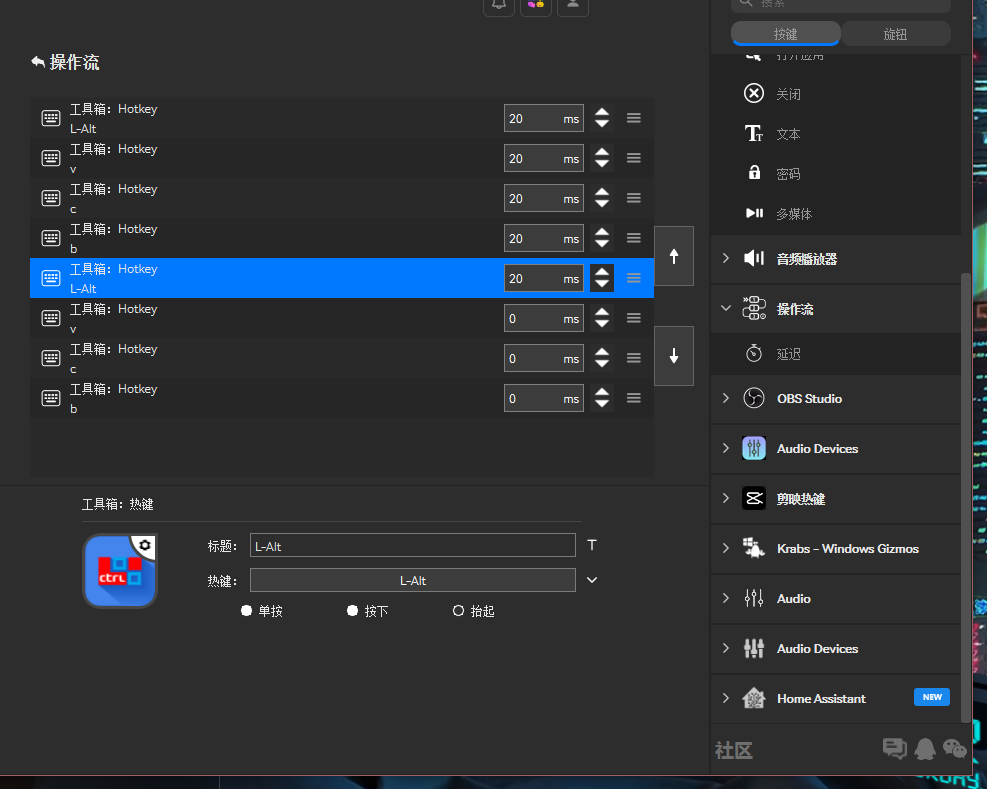Expand the Home Assistant category
The height and width of the screenshot is (789, 987).
(726, 698)
